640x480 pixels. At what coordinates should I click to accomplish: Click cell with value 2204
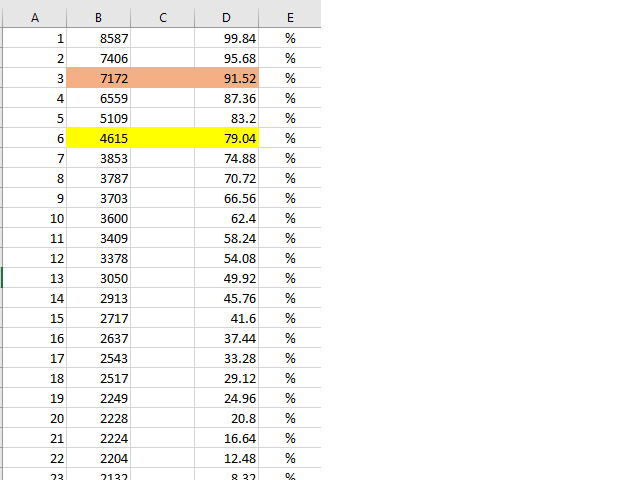(x=98, y=458)
